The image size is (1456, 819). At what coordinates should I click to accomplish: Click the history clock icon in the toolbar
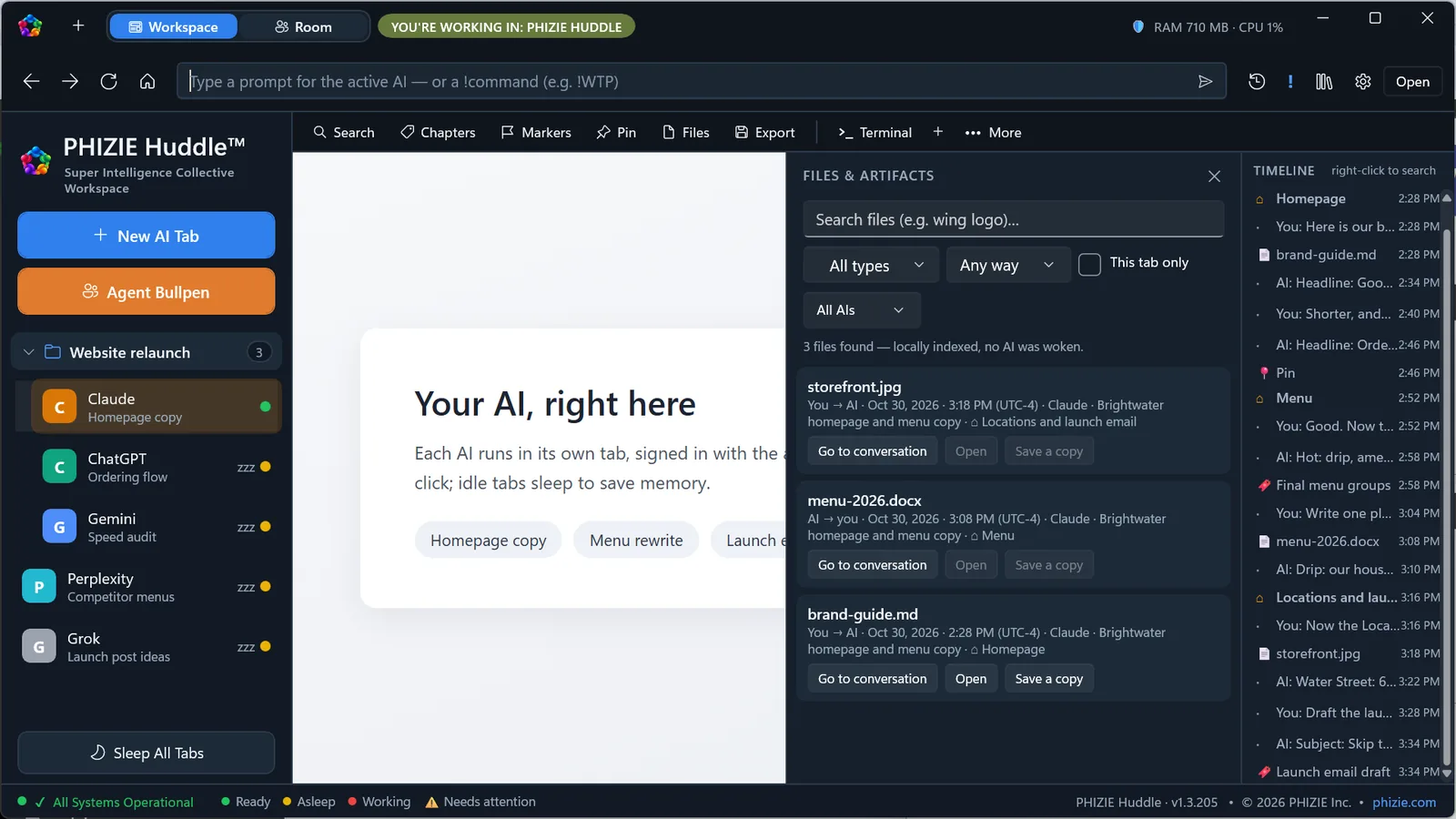click(1257, 82)
